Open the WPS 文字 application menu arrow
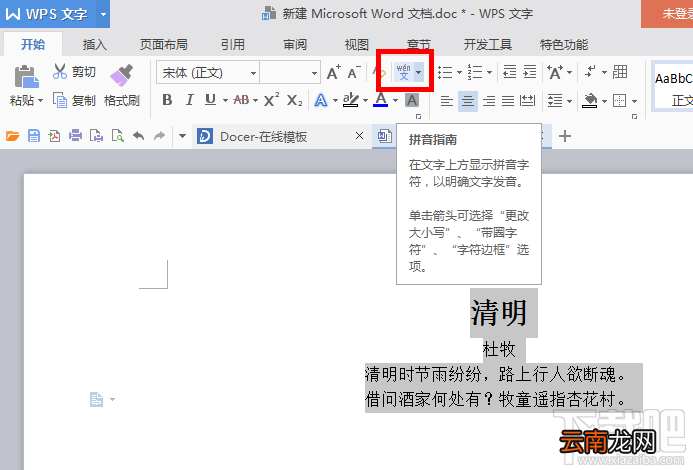The width and height of the screenshot is (693, 470). (x=103, y=14)
